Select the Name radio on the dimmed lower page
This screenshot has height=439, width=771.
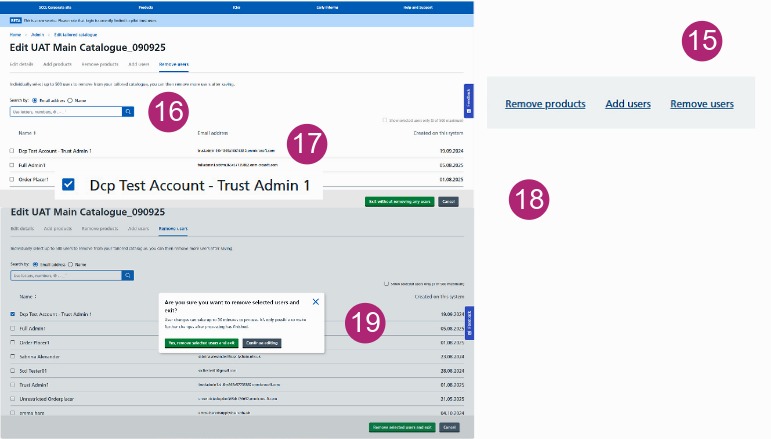click(70, 264)
